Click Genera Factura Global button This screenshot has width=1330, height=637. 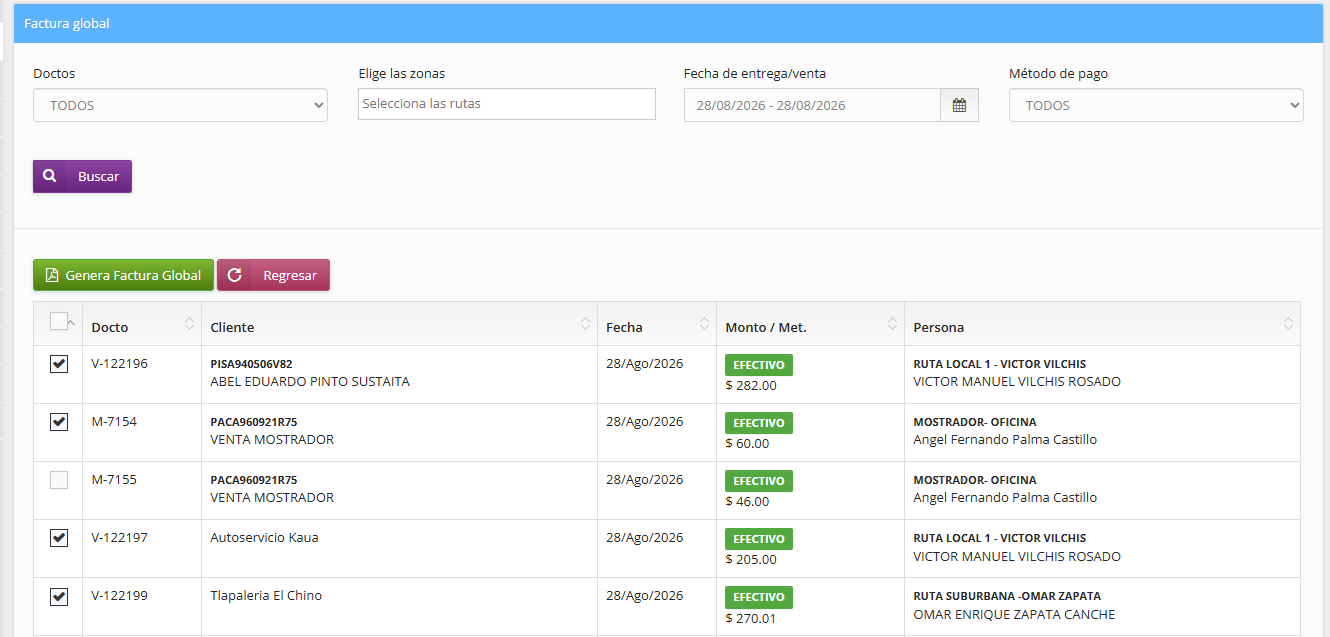point(123,275)
